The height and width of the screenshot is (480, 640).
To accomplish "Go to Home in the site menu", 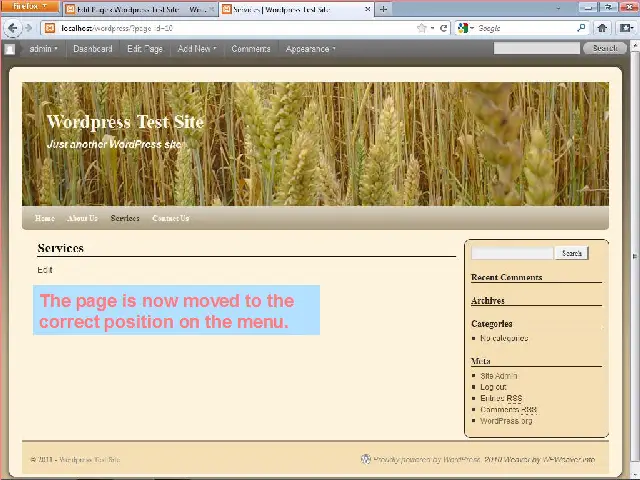I will pyautogui.click(x=44, y=218).
